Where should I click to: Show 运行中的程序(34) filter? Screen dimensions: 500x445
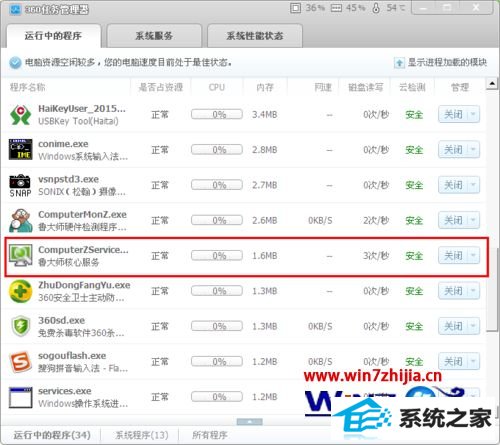[x=52, y=435]
